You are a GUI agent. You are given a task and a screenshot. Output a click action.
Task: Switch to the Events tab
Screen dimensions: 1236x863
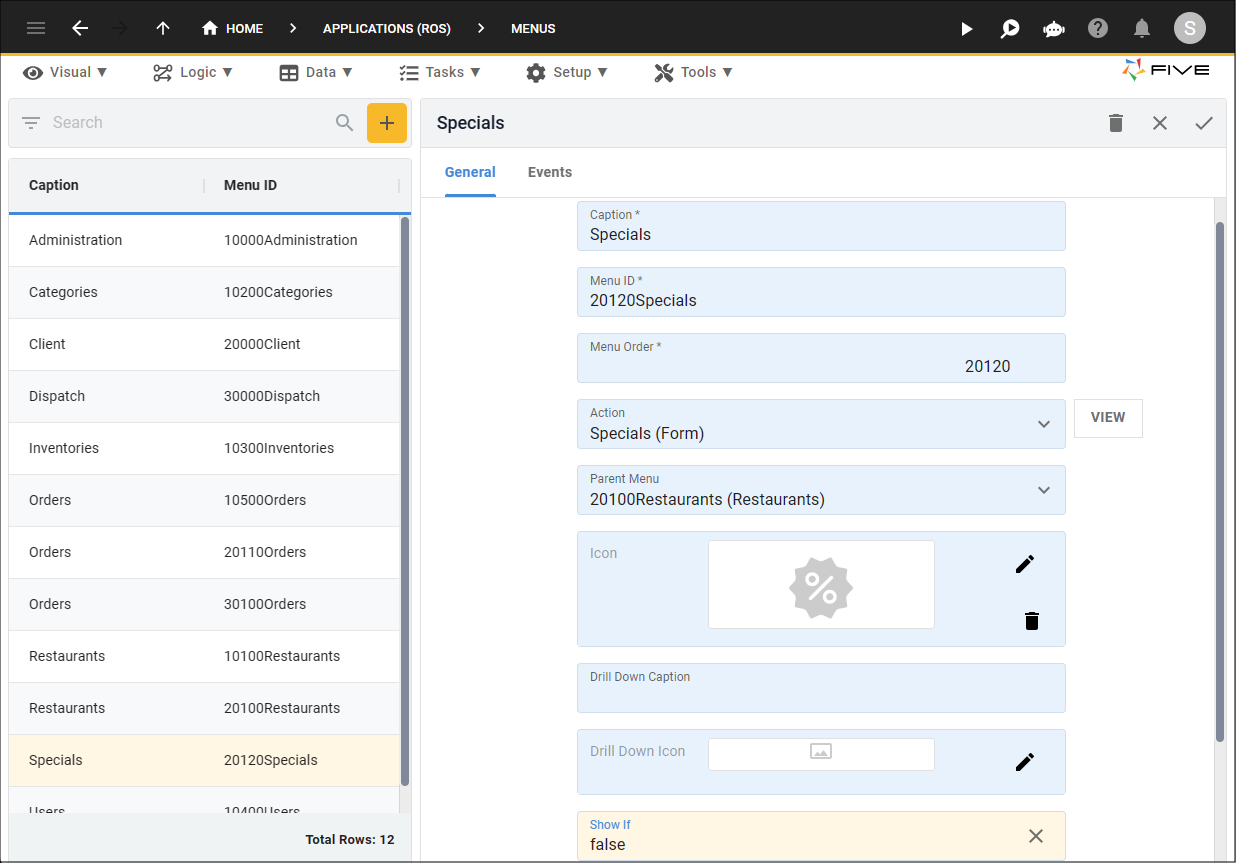point(549,172)
